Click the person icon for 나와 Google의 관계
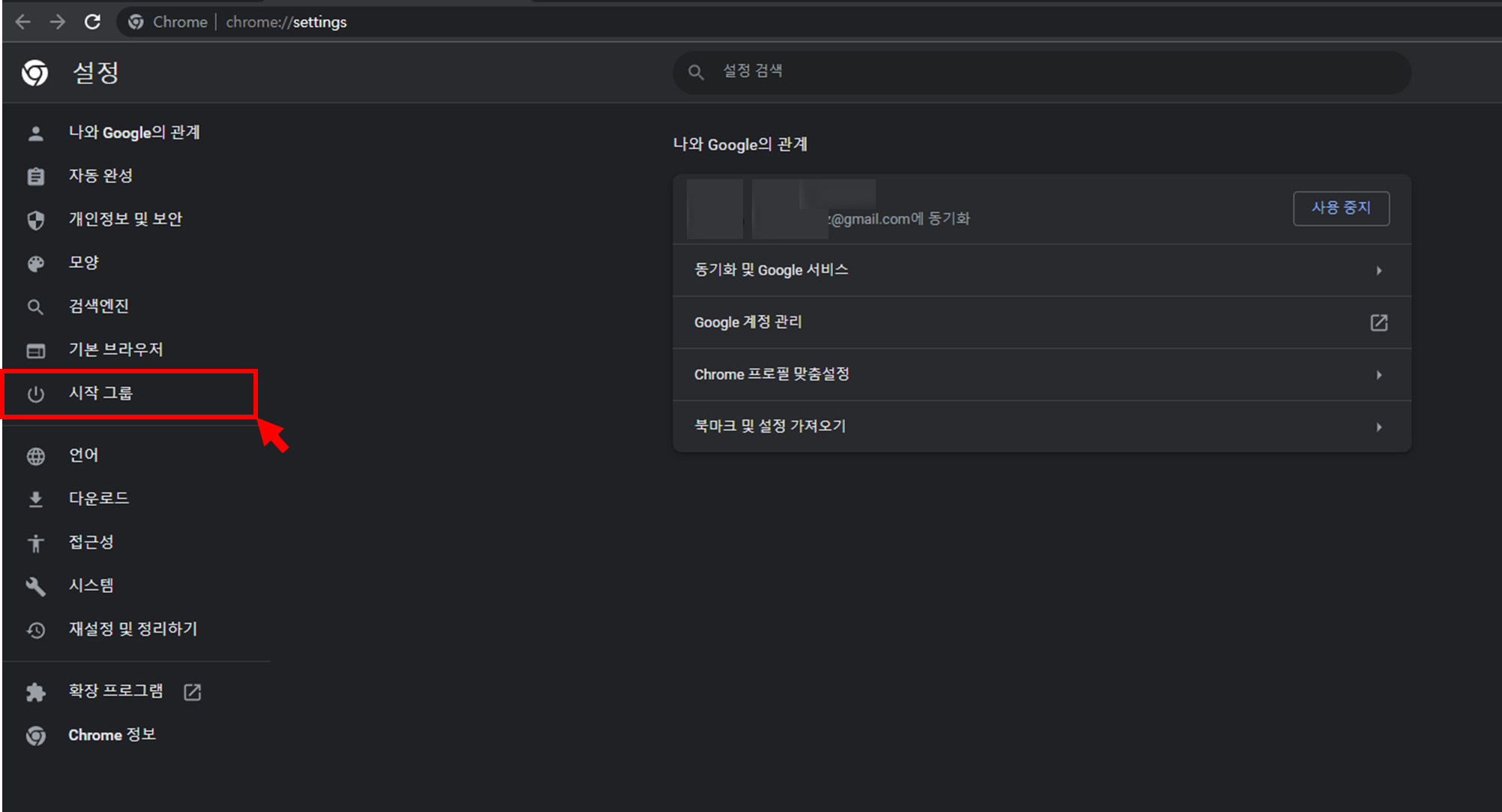This screenshot has height=812, width=1502. [35, 133]
